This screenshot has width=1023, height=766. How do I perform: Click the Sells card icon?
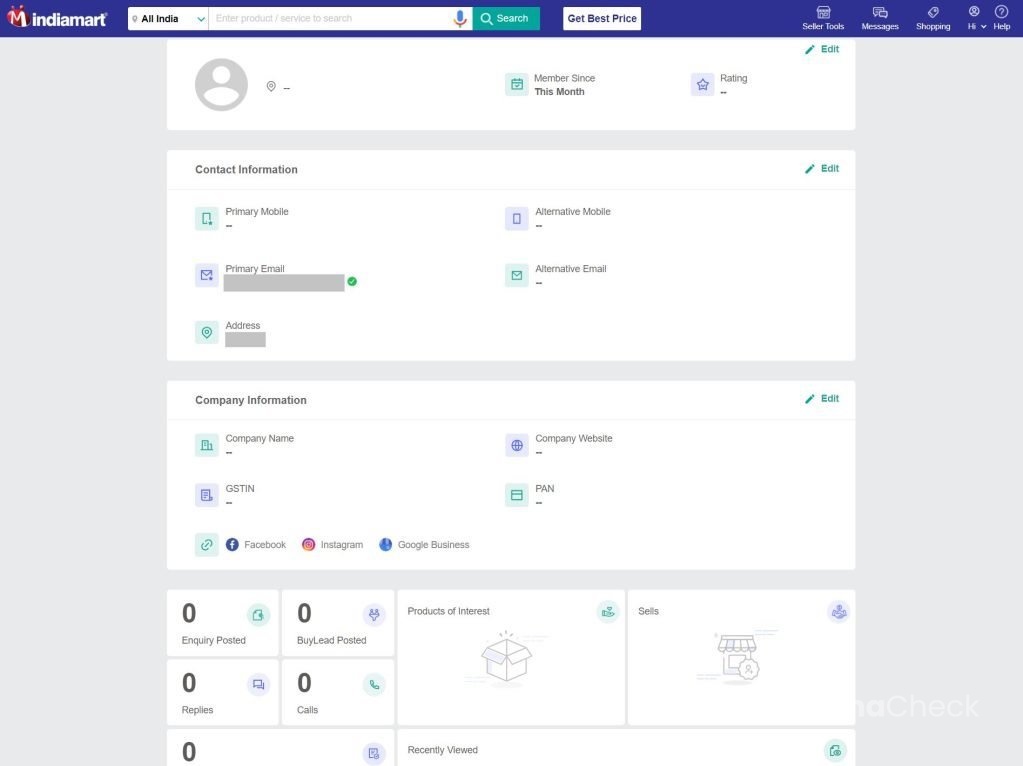pyautogui.click(x=839, y=612)
